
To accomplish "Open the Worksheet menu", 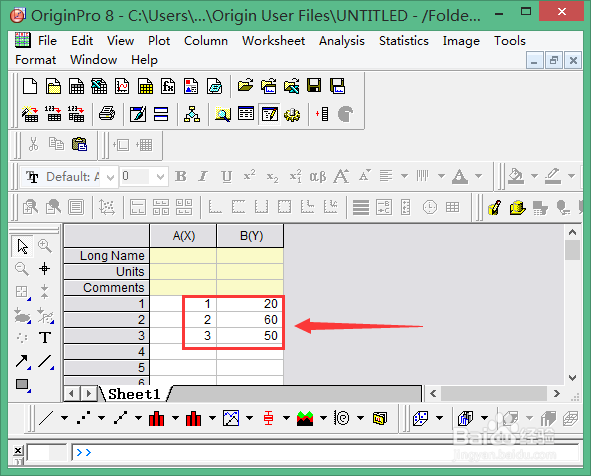I will tap(274, 41).
